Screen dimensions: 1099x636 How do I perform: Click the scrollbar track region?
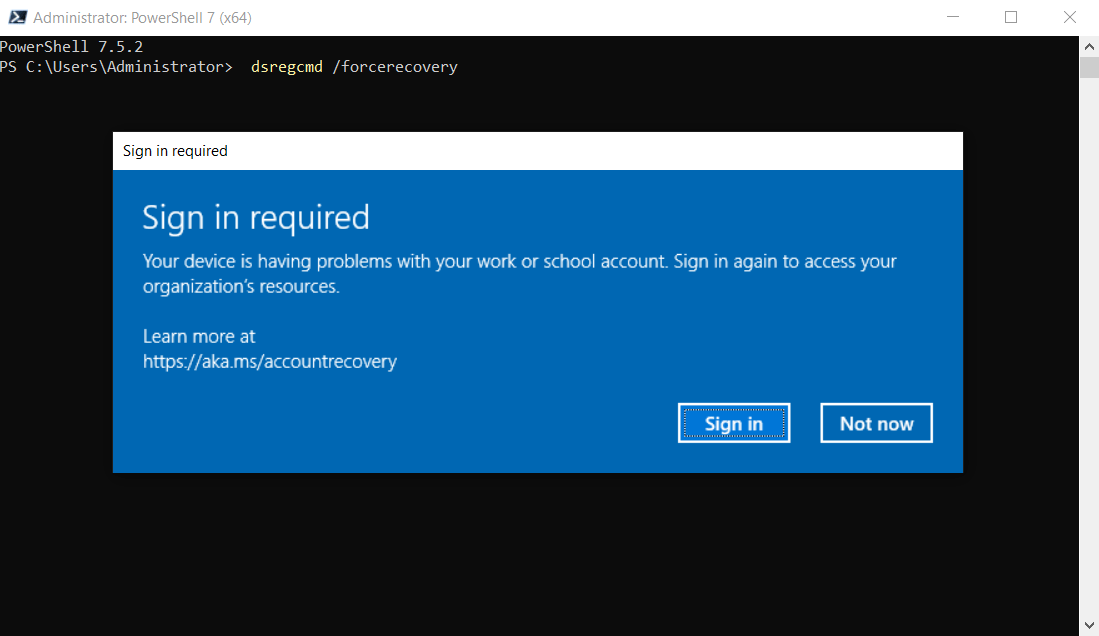click(x=1088, y=350)
